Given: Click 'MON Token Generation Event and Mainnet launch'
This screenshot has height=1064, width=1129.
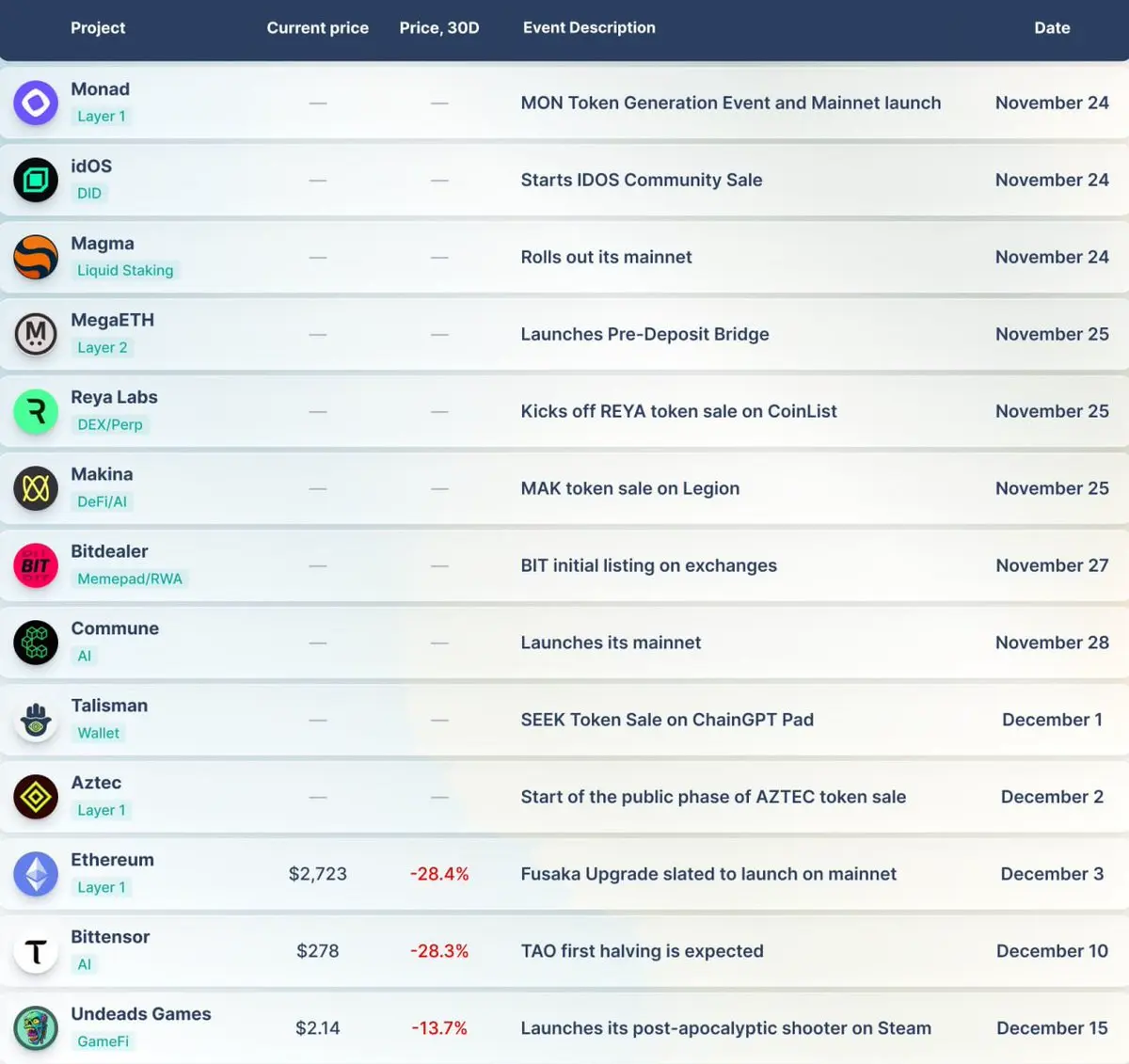Looking at the screenshot, I should [x=731, y=103].
